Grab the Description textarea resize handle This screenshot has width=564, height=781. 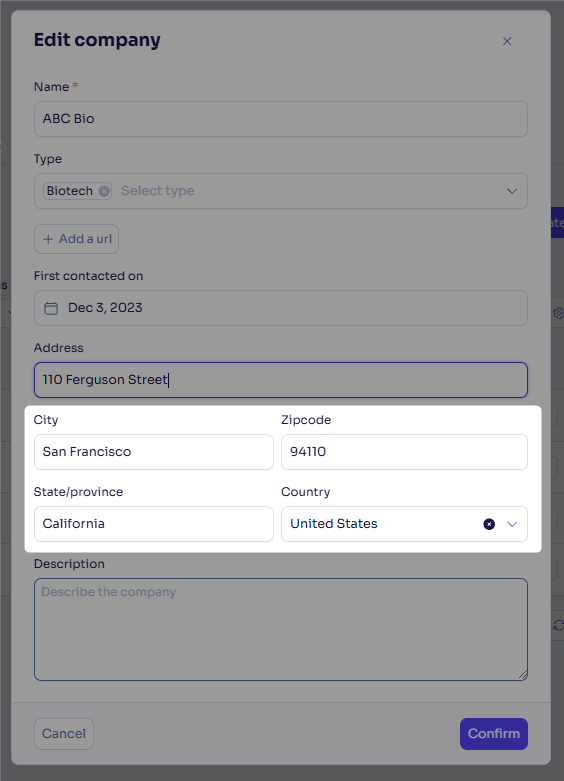(522, 675)
